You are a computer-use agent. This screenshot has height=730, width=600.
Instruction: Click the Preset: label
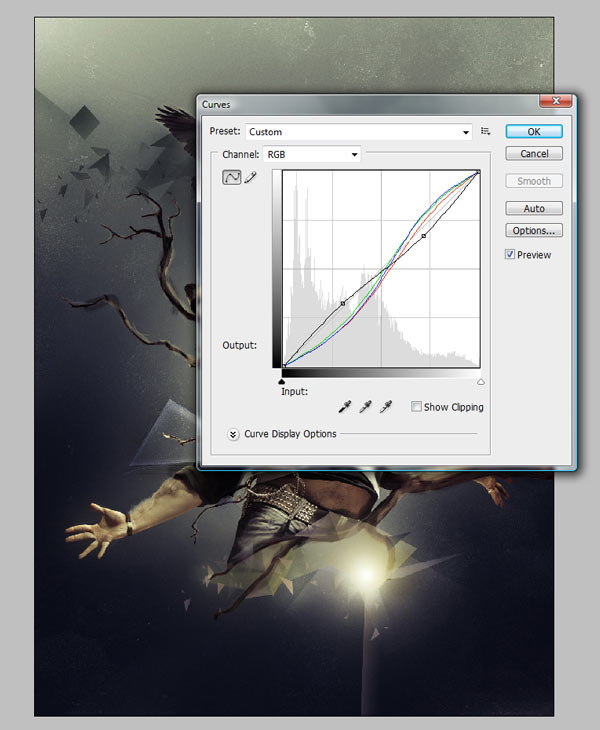225,131
